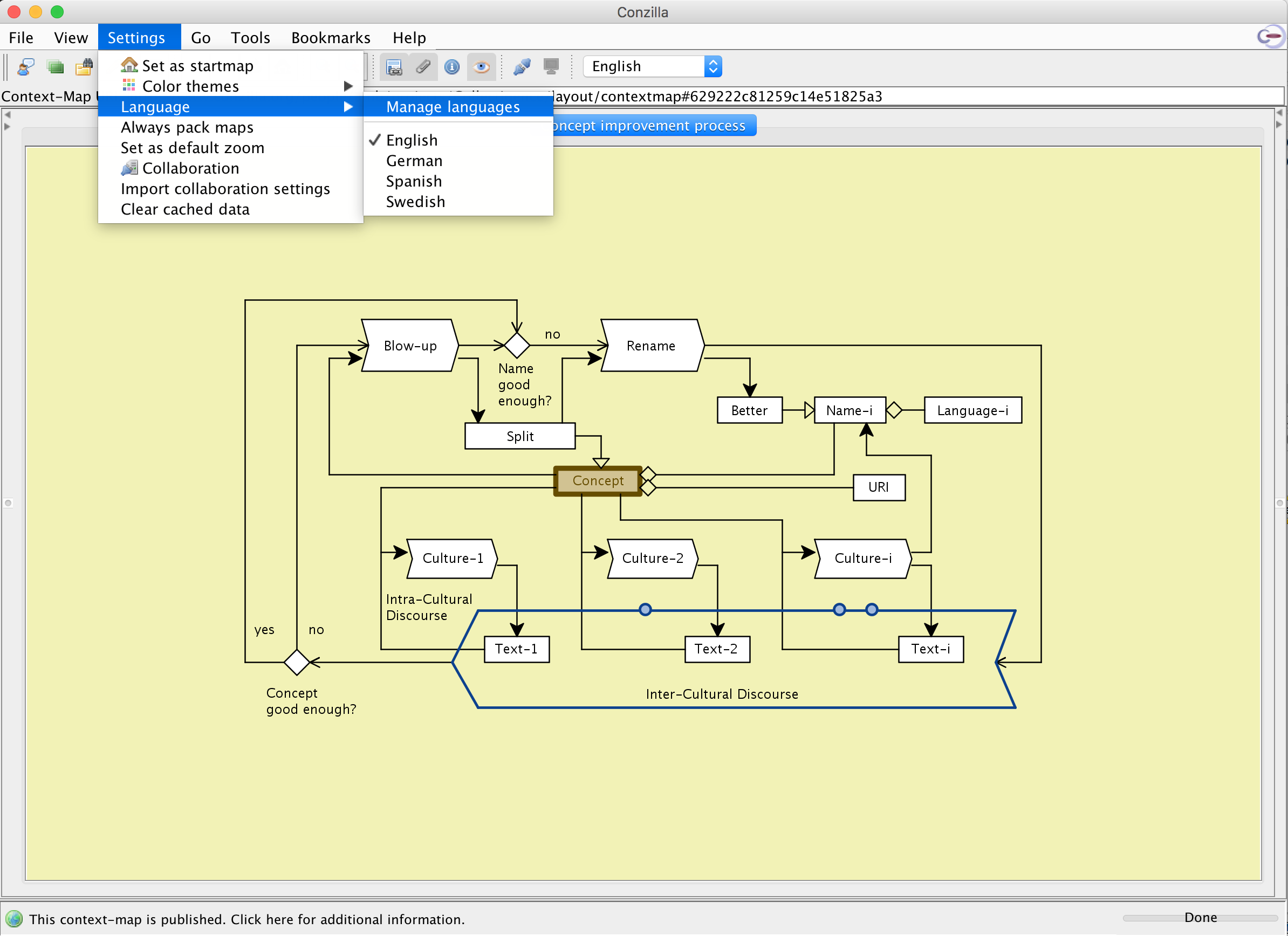Click the published context-map status message
Screen dimensions: 1288x936
click(x=246, y=919)
